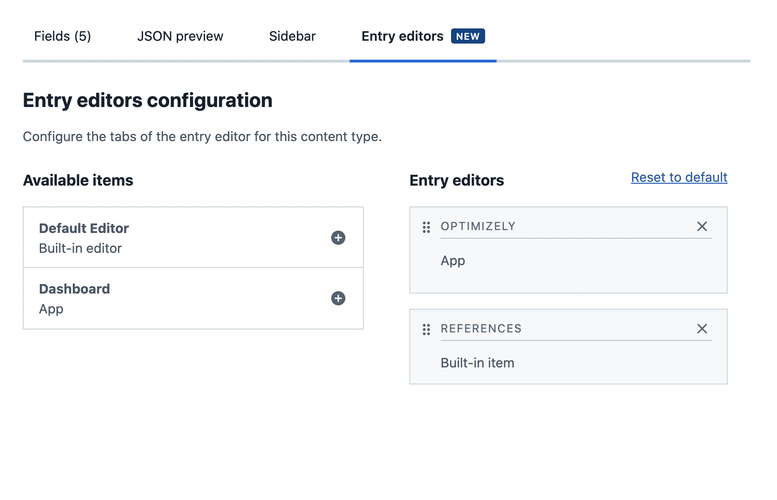This screenshot has height=500, width=777.
Task: Add the Dashboard app with its plus icon
Action: [x=338, y=298]
